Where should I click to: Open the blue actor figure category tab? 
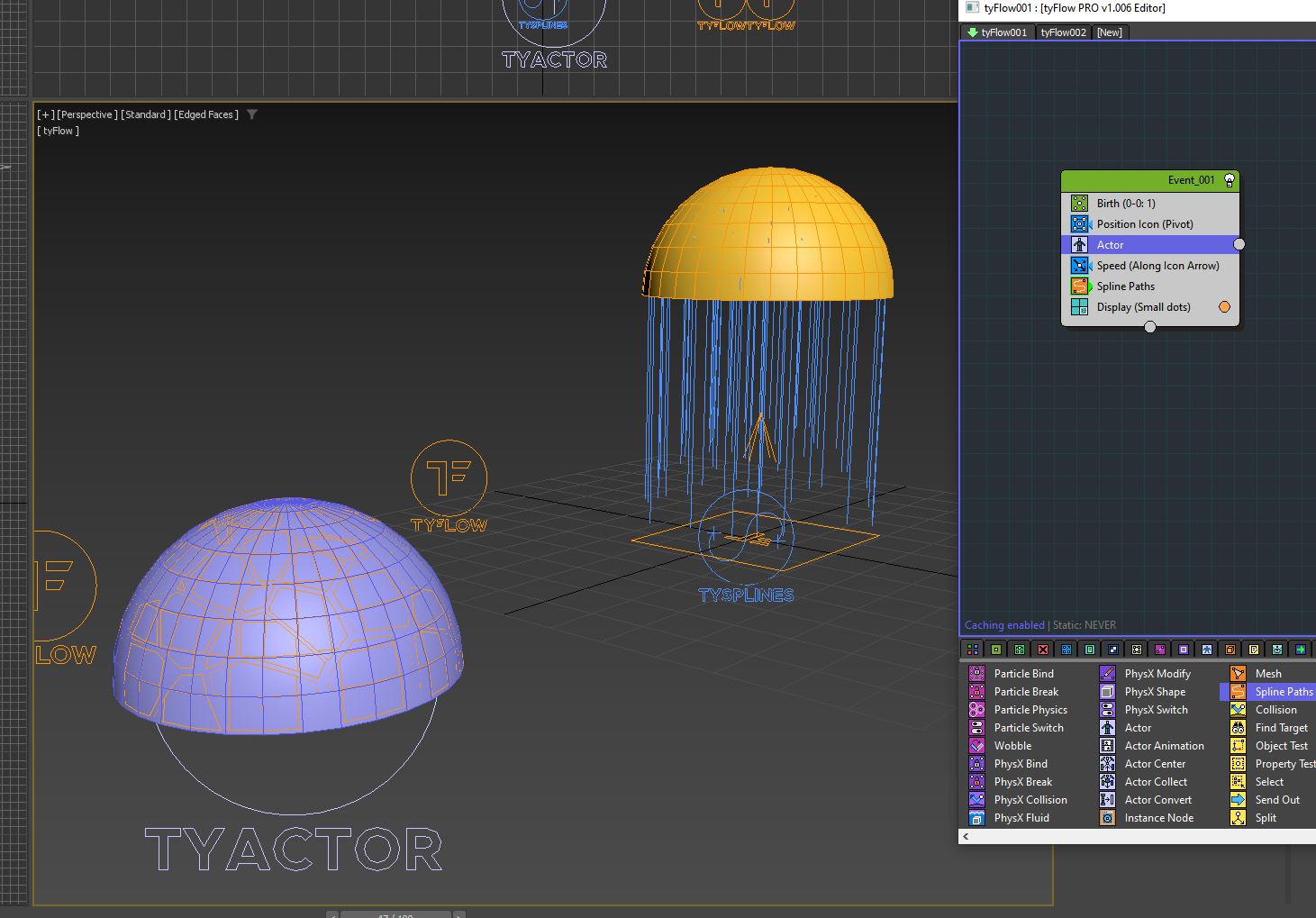click(x=1207, y=650)
